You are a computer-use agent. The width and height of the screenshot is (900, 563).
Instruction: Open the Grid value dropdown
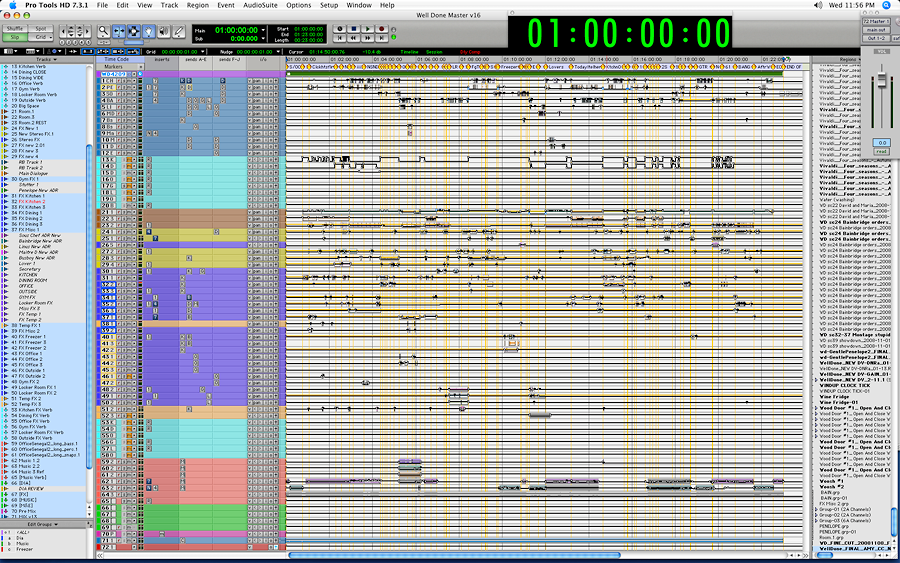(x=203, y=52)
